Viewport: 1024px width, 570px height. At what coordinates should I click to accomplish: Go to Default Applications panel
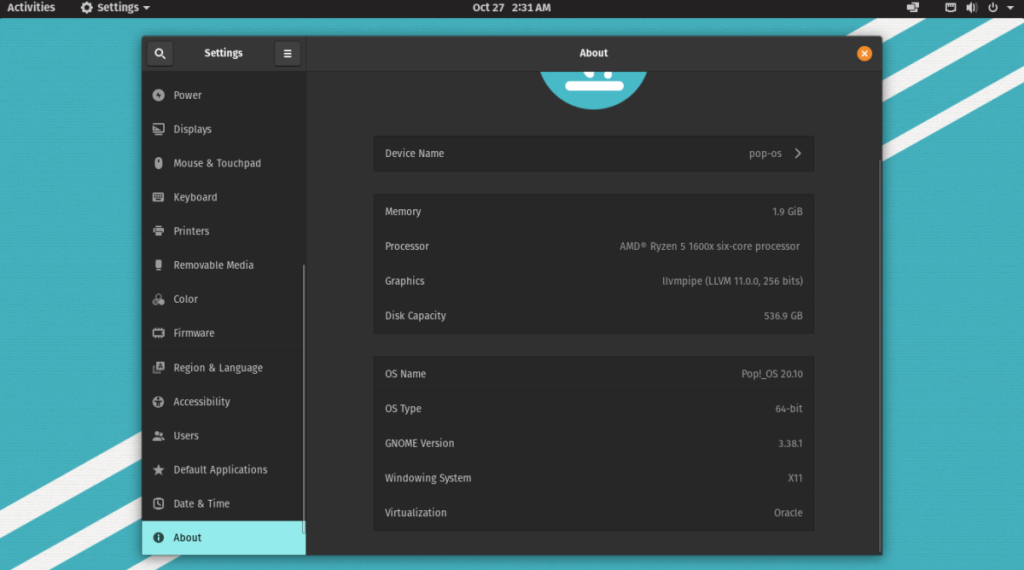220,470
